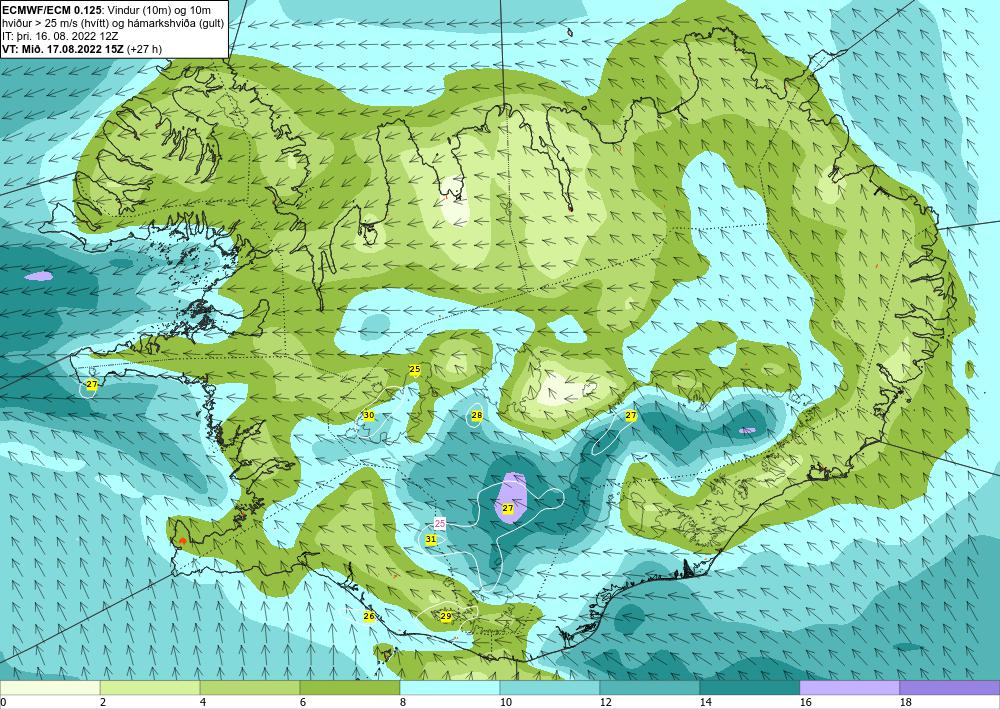1000x709 pixels.
Task: Click the 'ECMWF/ECM 0.125' title text
Action: pyautogui.click(x=52, y=10)
